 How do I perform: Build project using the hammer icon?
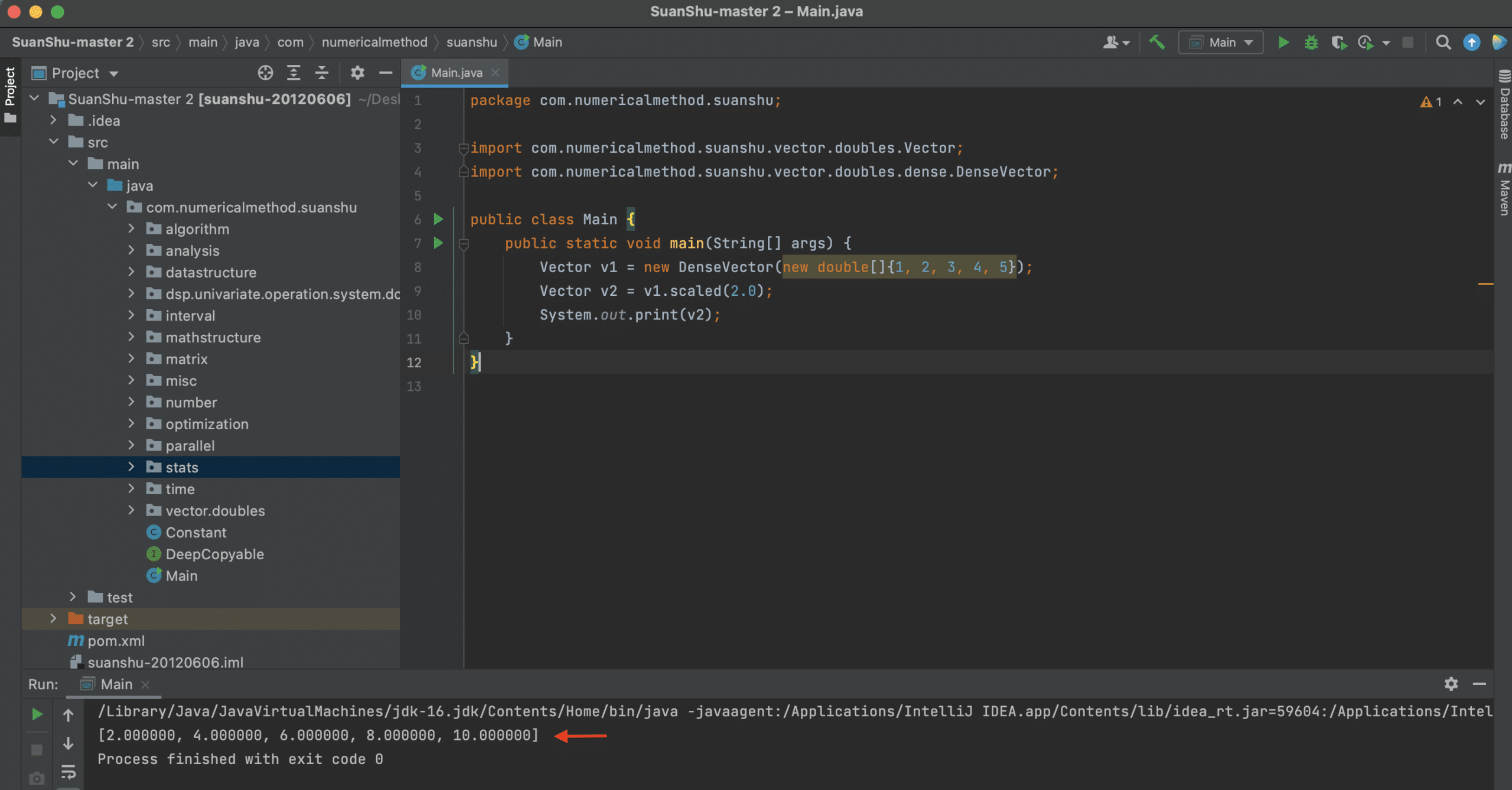click(1156, 43)
